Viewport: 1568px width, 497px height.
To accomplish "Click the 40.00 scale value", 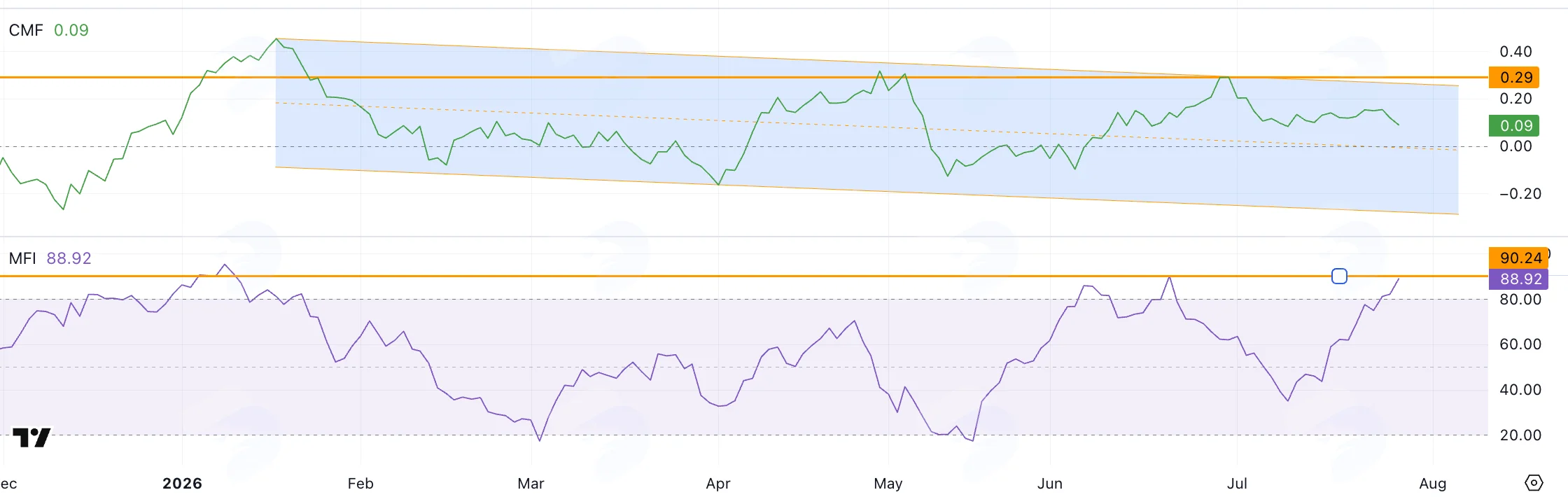I will (x=1520, y=390).
